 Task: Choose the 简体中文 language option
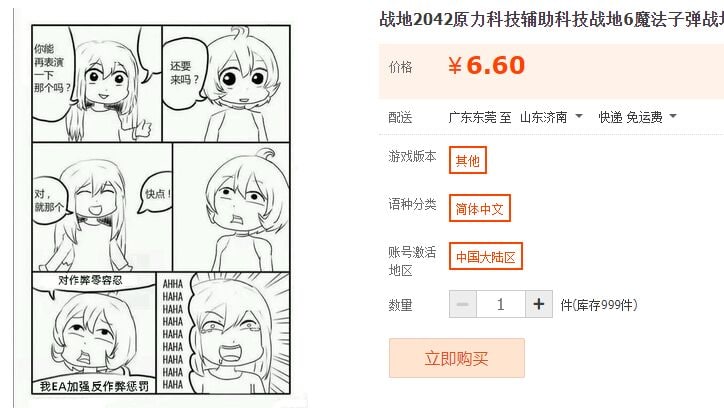(479, 208)
